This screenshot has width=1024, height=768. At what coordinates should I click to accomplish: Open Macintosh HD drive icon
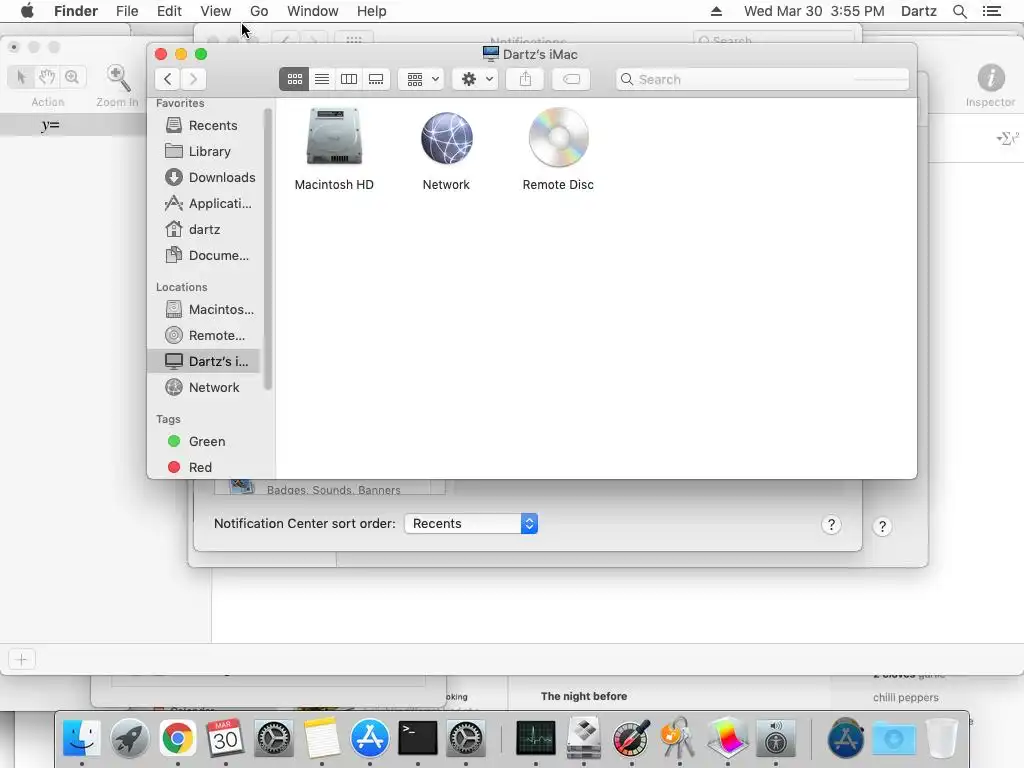click(x=334, y=136)
